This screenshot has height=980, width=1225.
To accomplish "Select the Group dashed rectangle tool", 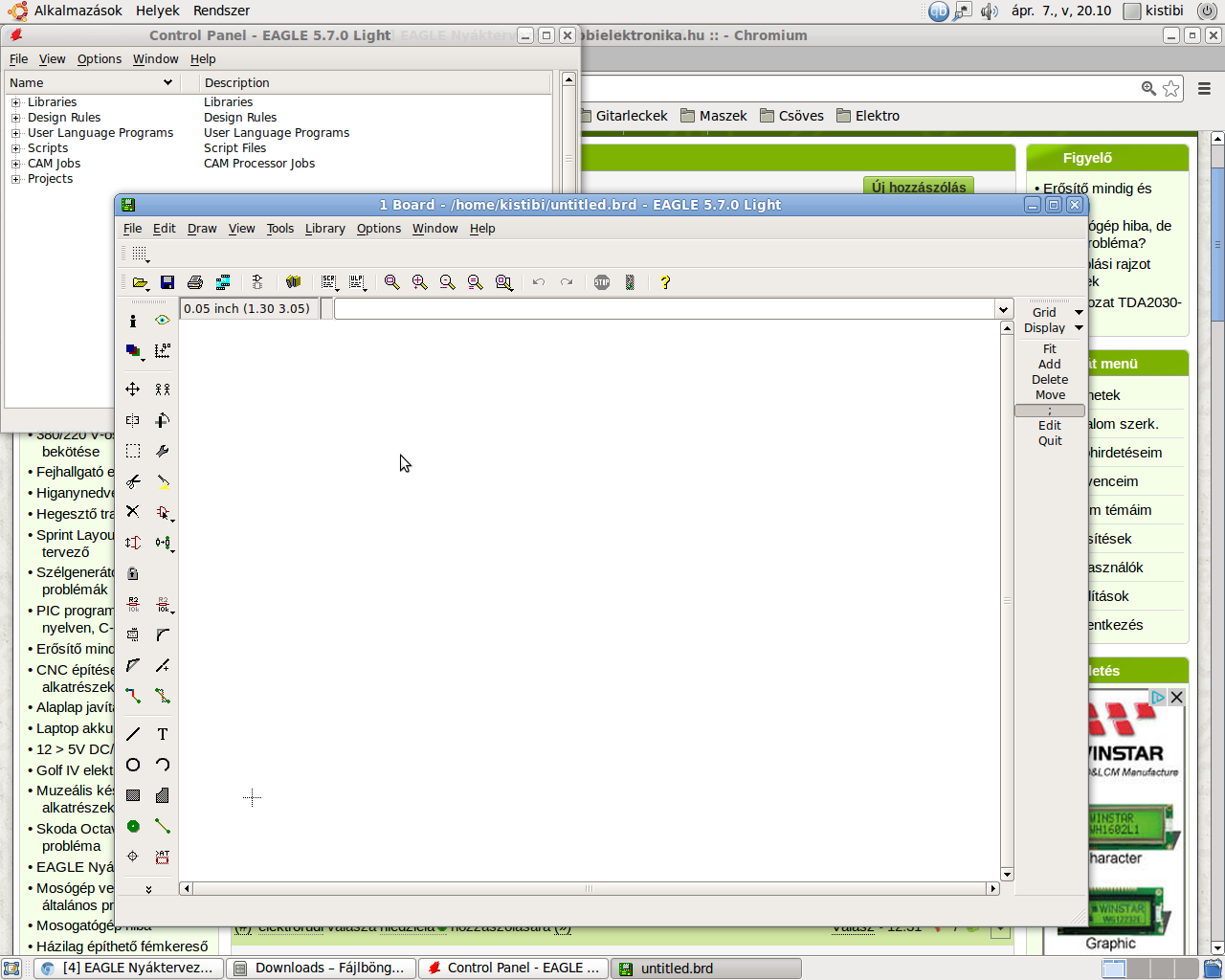I will pyautogui.click(x=133, y=451).
